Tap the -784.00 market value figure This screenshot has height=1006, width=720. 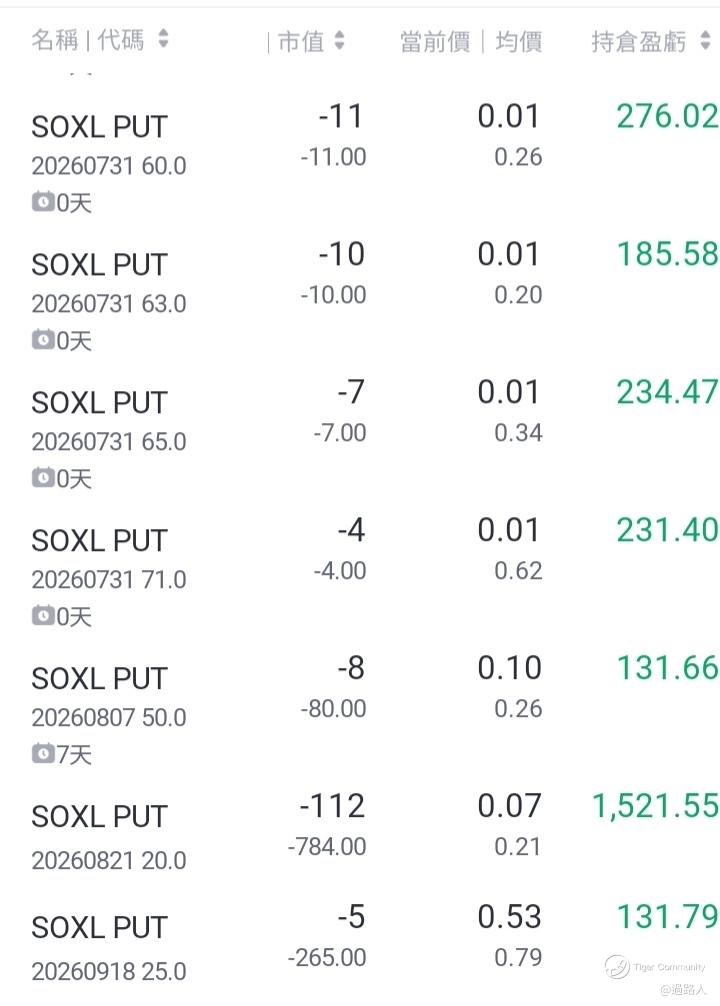[x=327, y=847]
